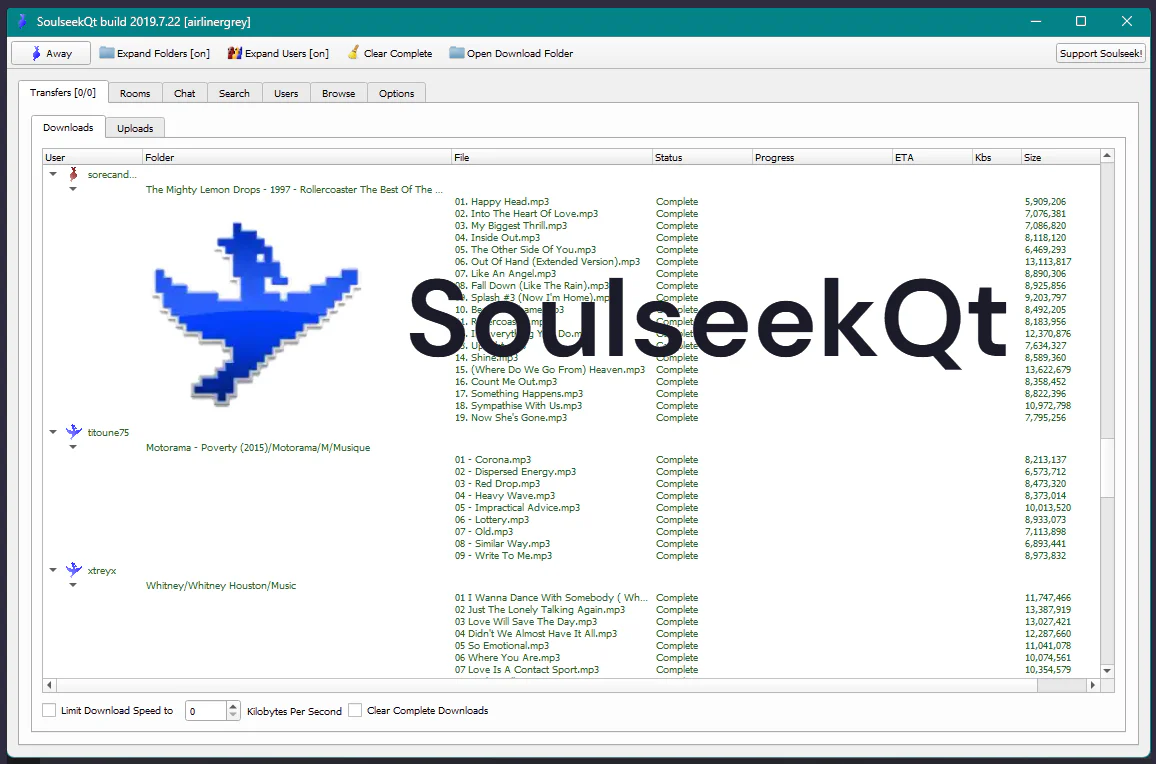Collapse the sorecand downloads tree
The height and width of the screenshot is (764, 1156).
[x=53, y=174]
